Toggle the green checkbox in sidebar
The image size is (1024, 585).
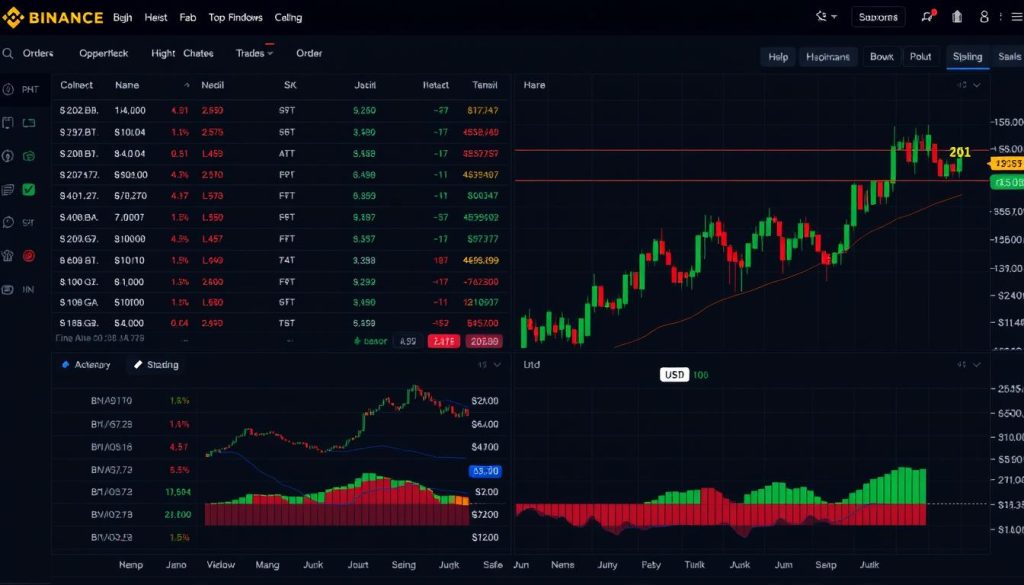click(x=29, y=189)
